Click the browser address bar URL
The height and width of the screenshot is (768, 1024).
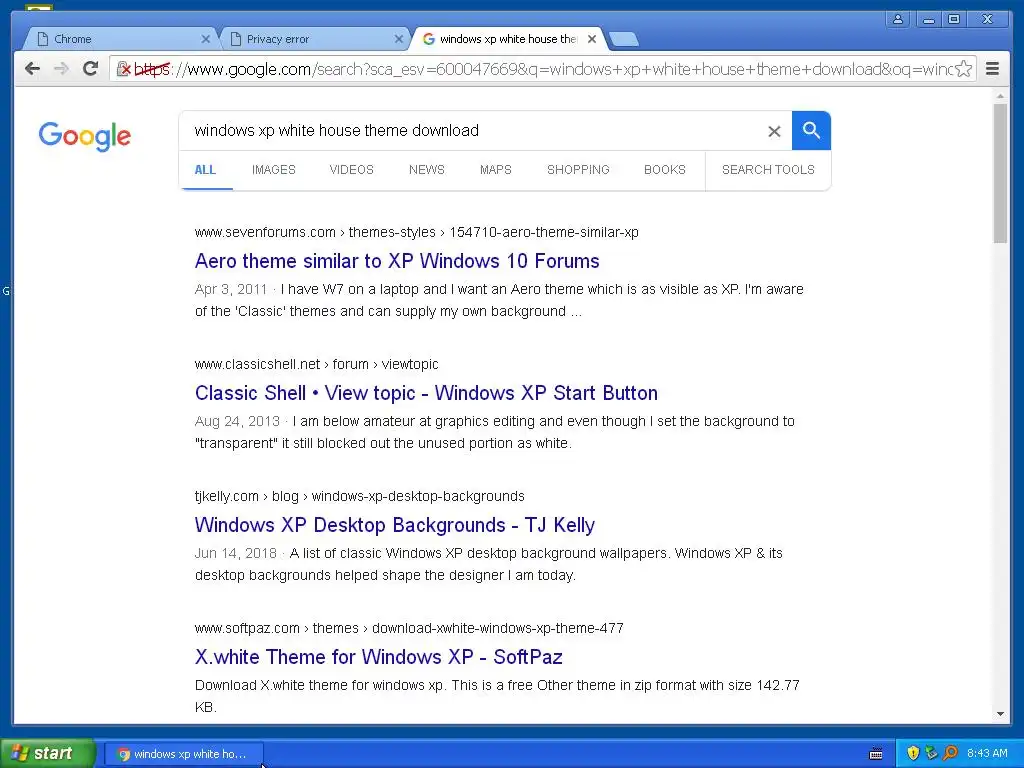[x=543, y=69]
